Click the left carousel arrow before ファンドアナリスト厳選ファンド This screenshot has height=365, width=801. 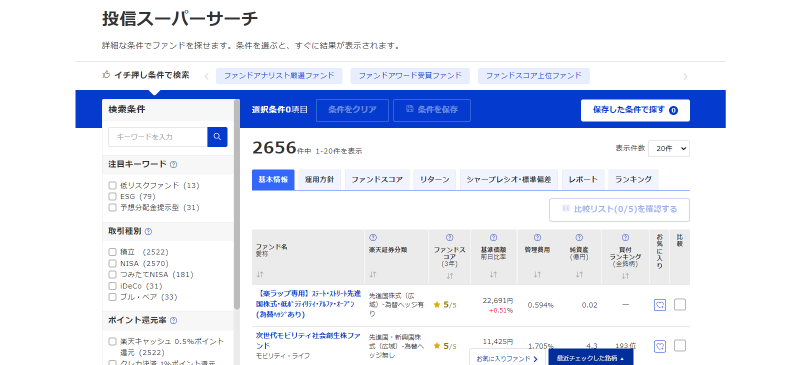coord(206,77)
